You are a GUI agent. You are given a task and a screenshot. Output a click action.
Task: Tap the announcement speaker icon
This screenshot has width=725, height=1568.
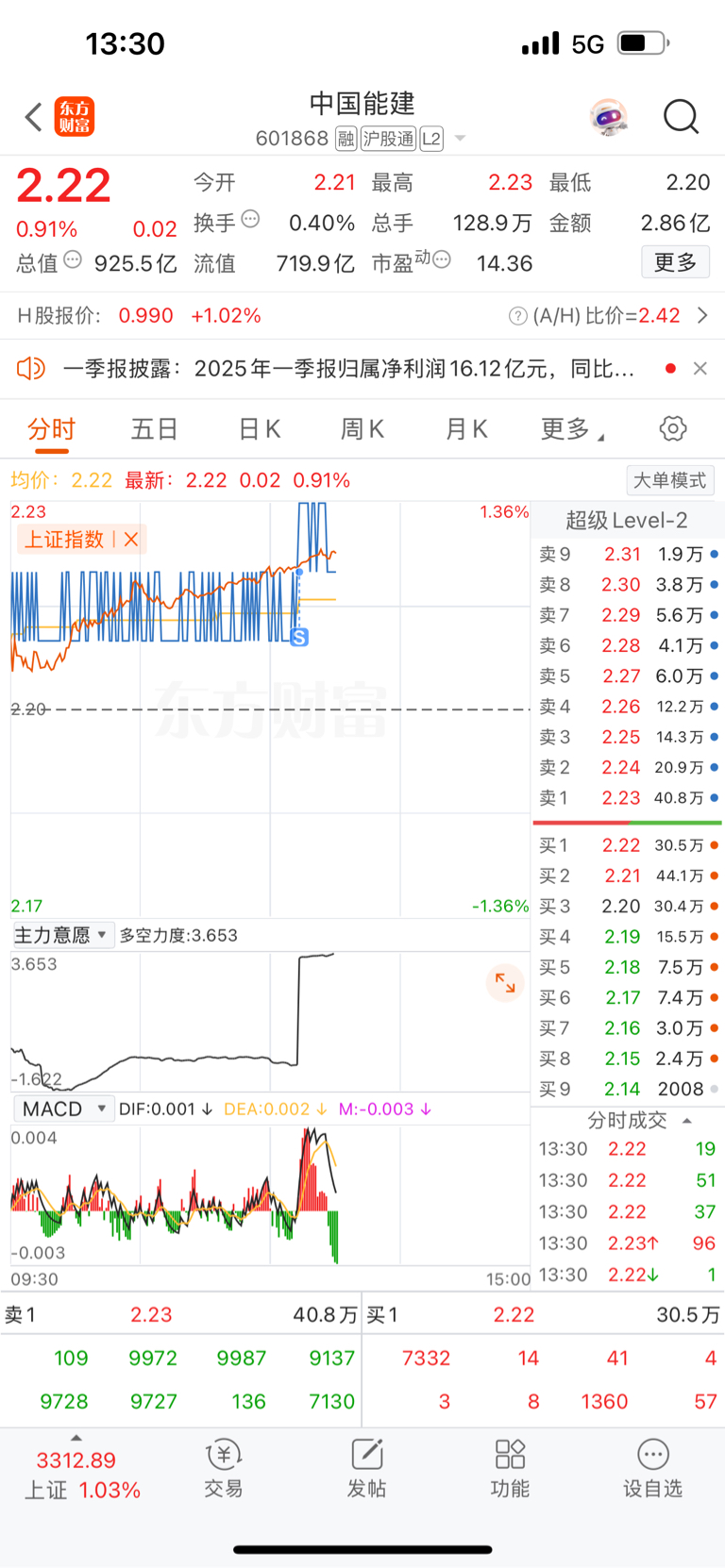pos(31,368)
